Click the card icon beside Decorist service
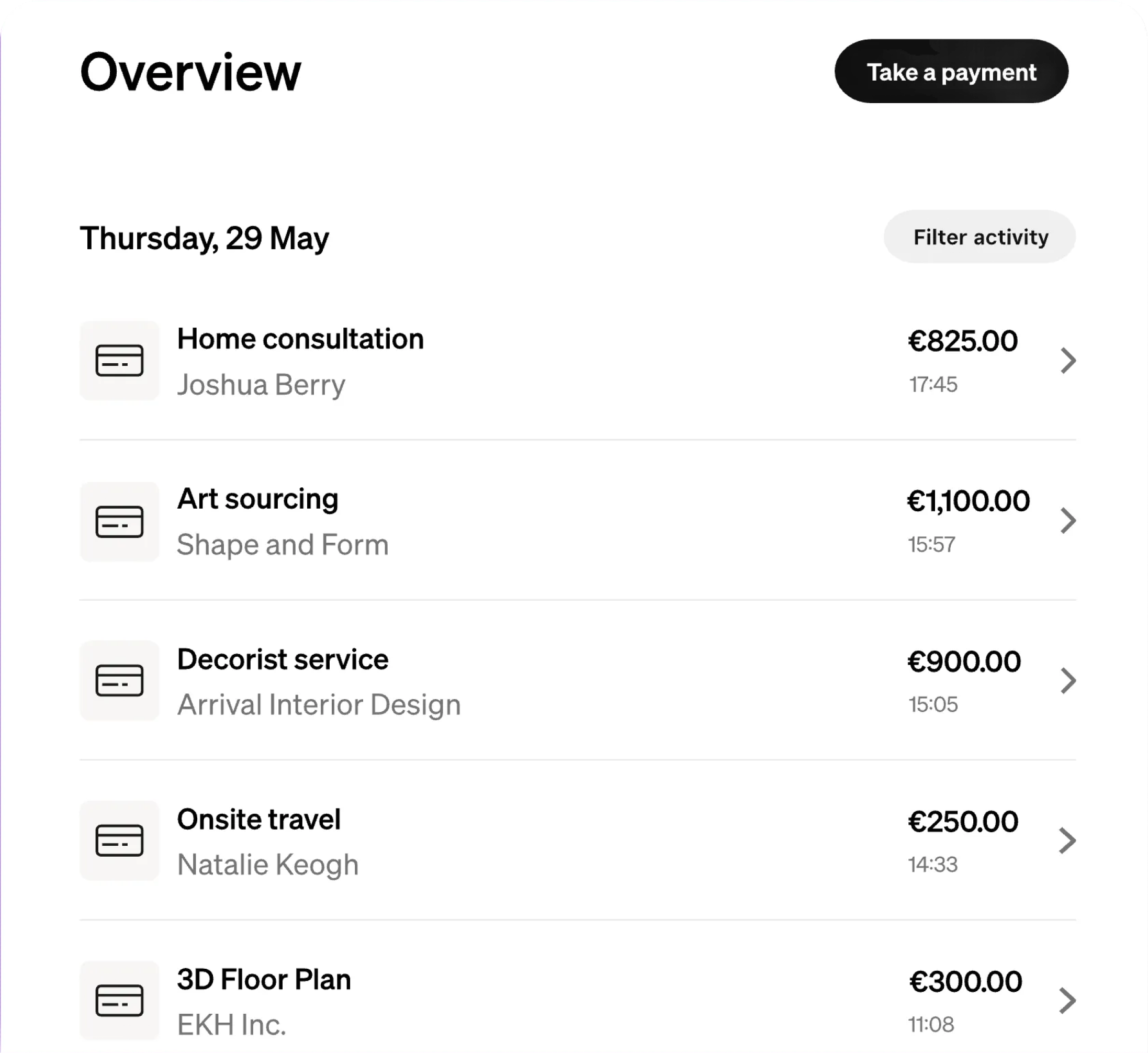The image size is (1148, 1053). (x=120, y=680)
